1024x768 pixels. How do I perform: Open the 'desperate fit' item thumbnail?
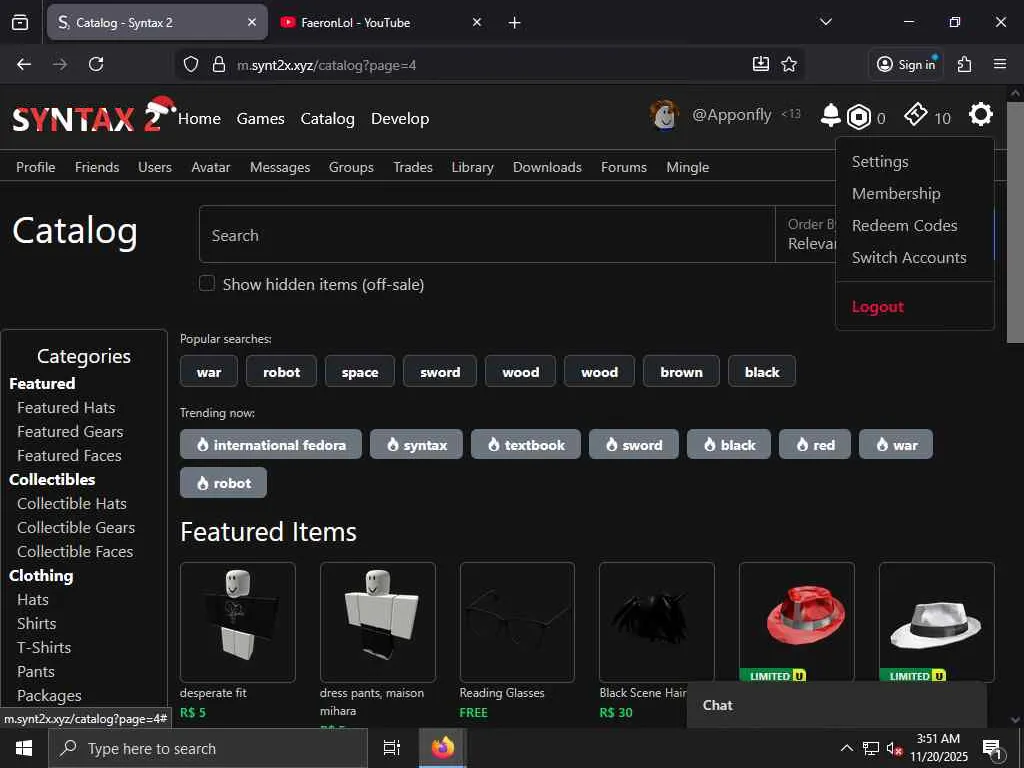(238, 622)
